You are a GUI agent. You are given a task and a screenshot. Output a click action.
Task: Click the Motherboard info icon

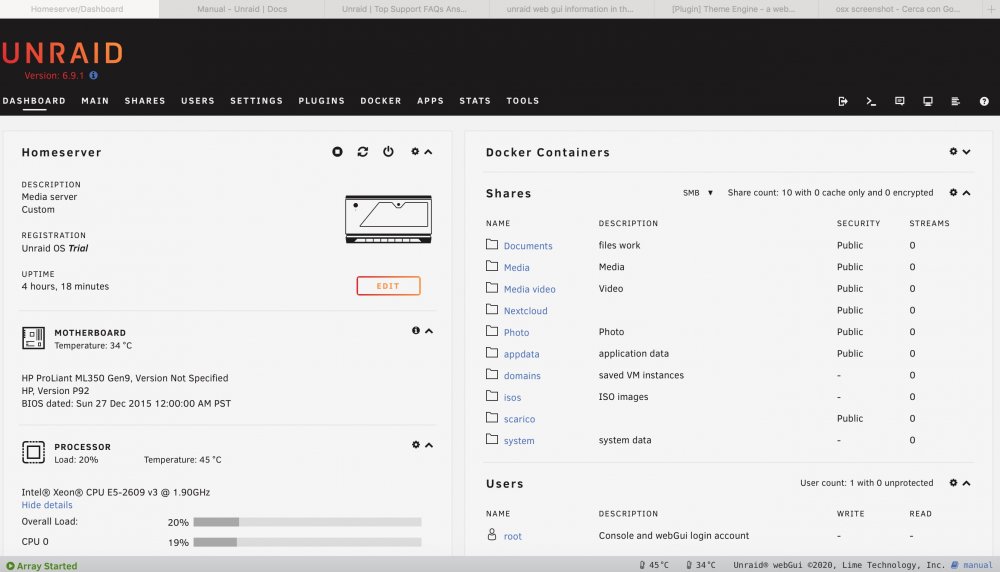click(416, 330)
